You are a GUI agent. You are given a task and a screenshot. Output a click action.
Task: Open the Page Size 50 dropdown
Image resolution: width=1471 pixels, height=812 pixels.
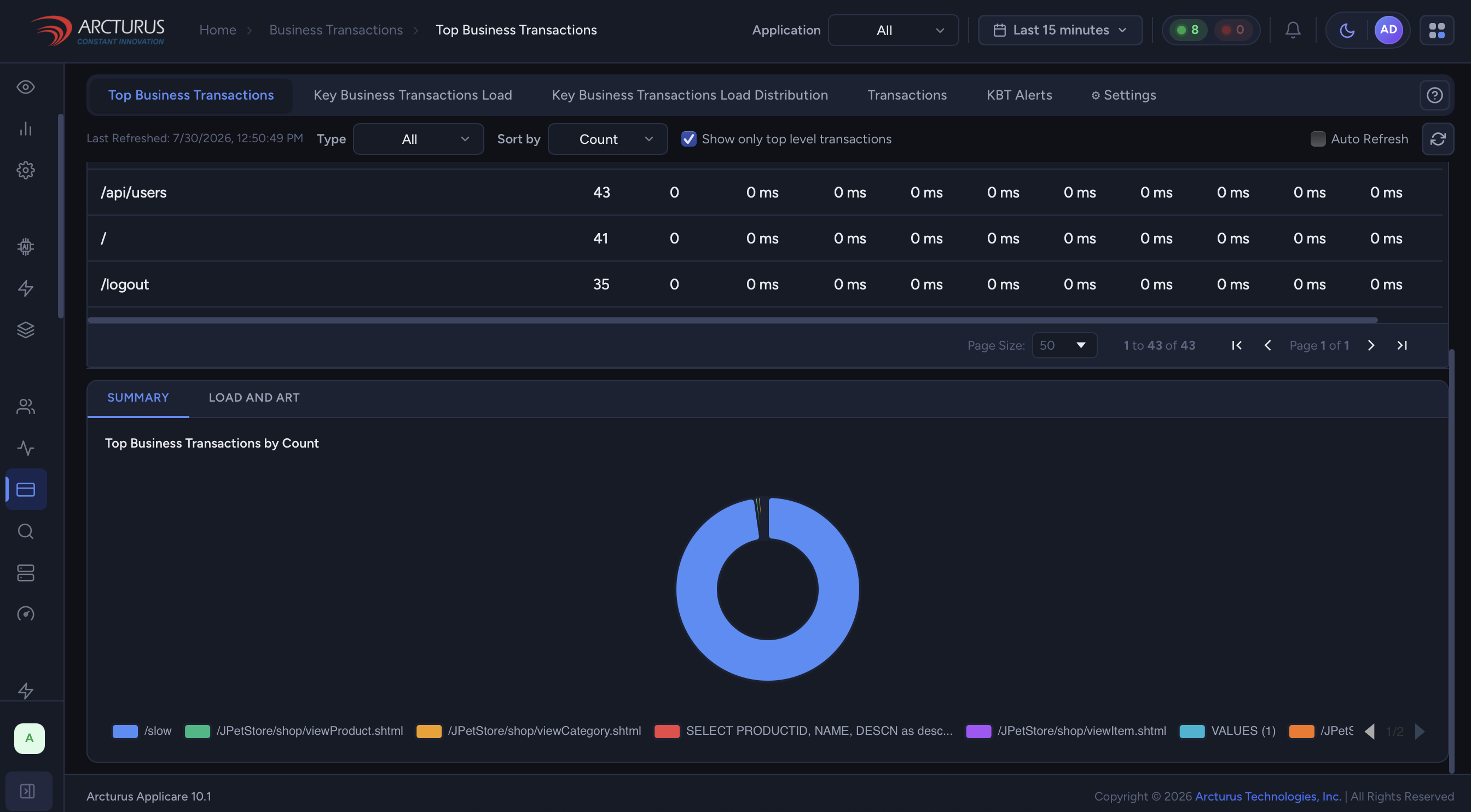1064,345
